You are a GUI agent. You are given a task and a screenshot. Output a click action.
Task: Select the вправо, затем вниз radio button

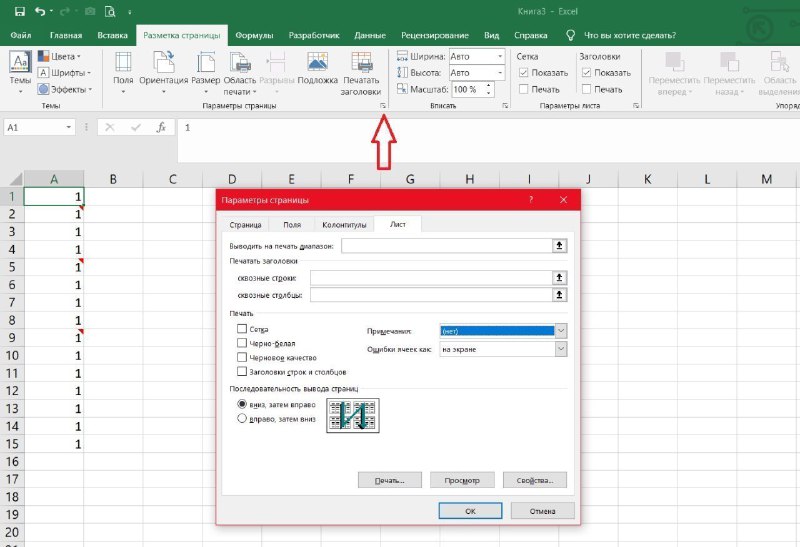242,418
